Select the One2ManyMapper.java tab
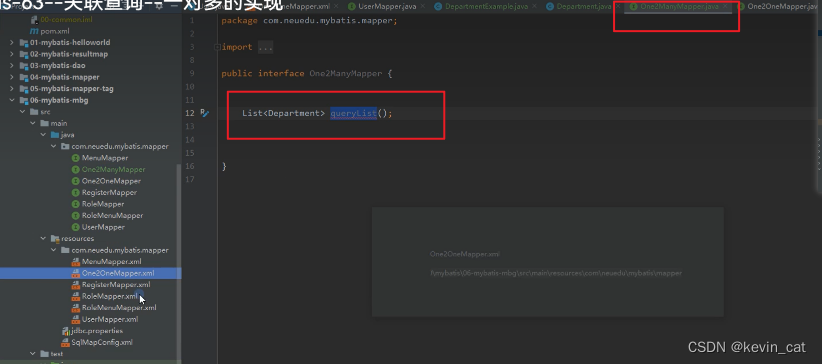This screenshot has height=364, width=822. [679, 7]
